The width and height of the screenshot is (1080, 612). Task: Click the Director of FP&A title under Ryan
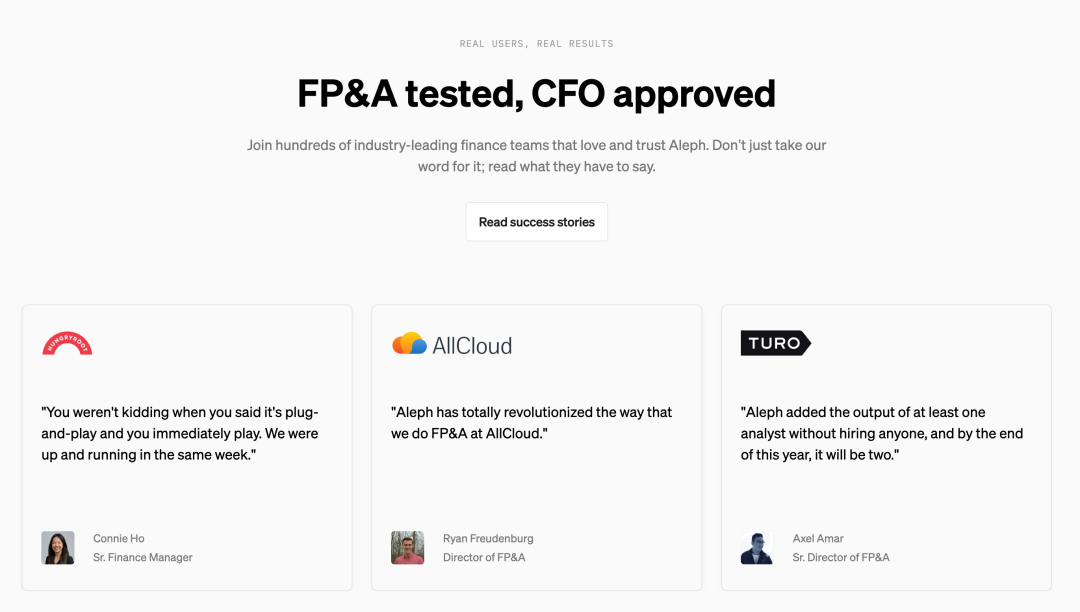coord(484,557)
